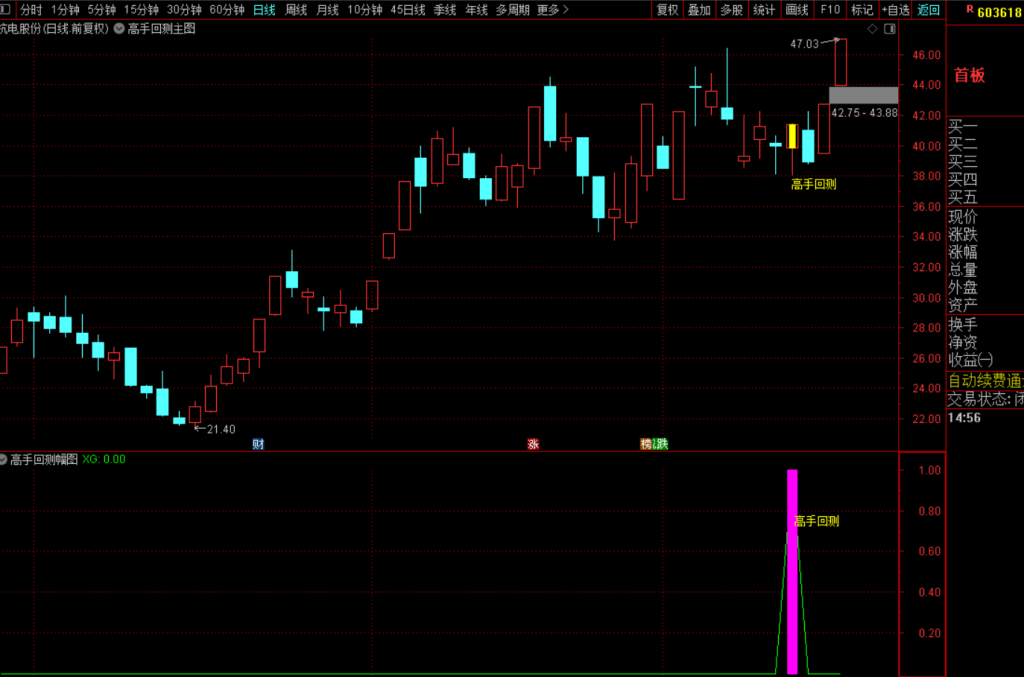Click the 统计 statistics button
The image size is (1024, 677).
point(764,10)
